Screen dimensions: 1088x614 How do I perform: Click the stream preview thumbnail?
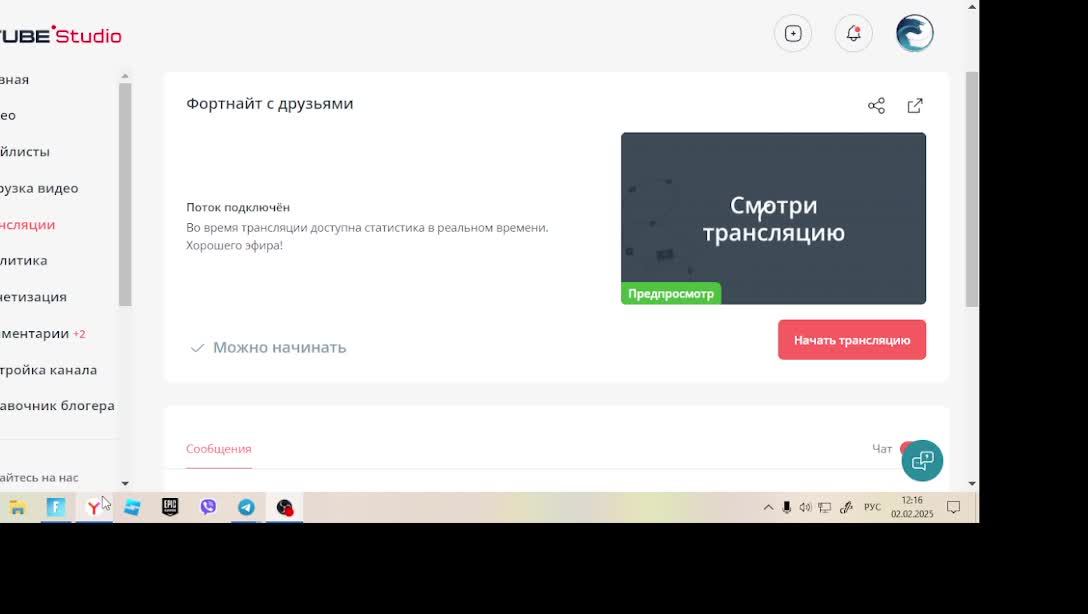click(x=773, y=219)
